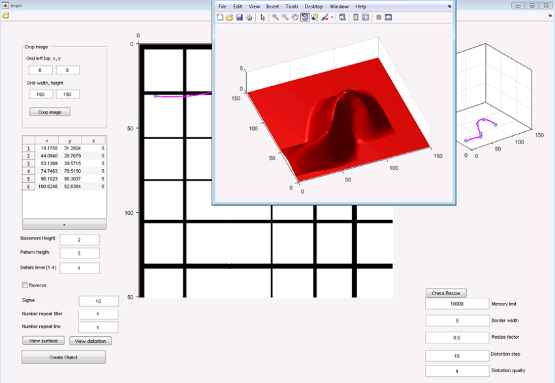
Task: Open the Insert menu in figure window
Action: click(273, 6)
